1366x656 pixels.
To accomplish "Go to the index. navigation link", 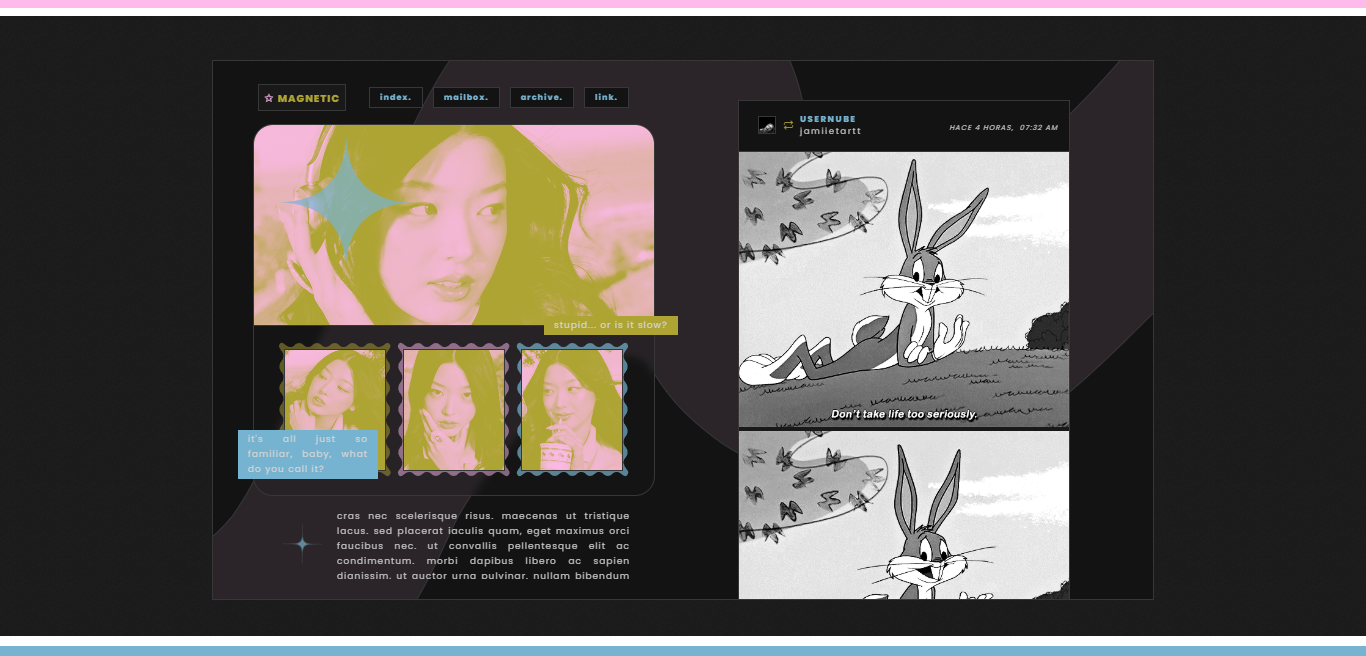I will [x=396, y=97].
